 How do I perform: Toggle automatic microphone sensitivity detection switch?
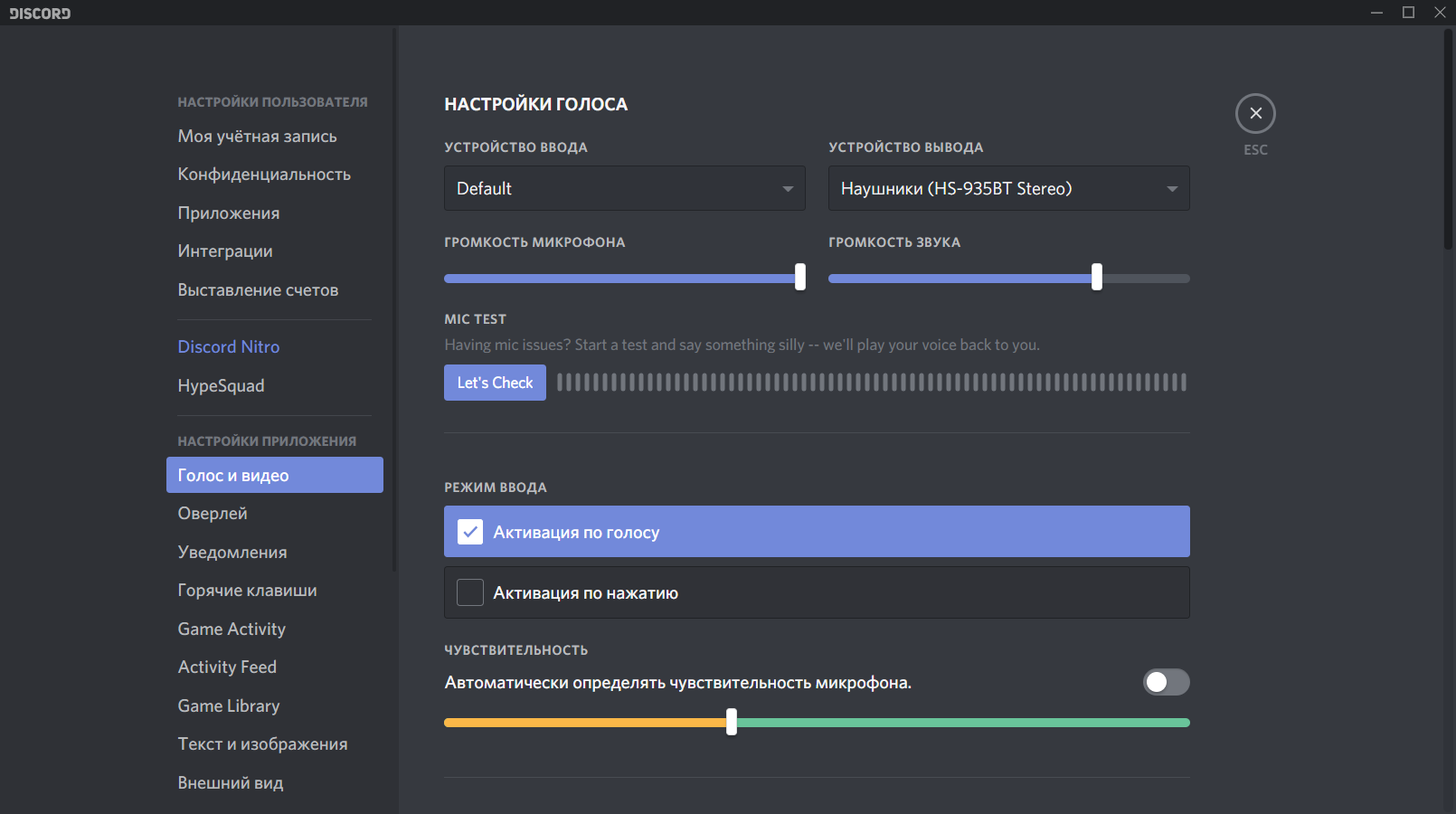pyautogui.click(x=1166, y=682)
